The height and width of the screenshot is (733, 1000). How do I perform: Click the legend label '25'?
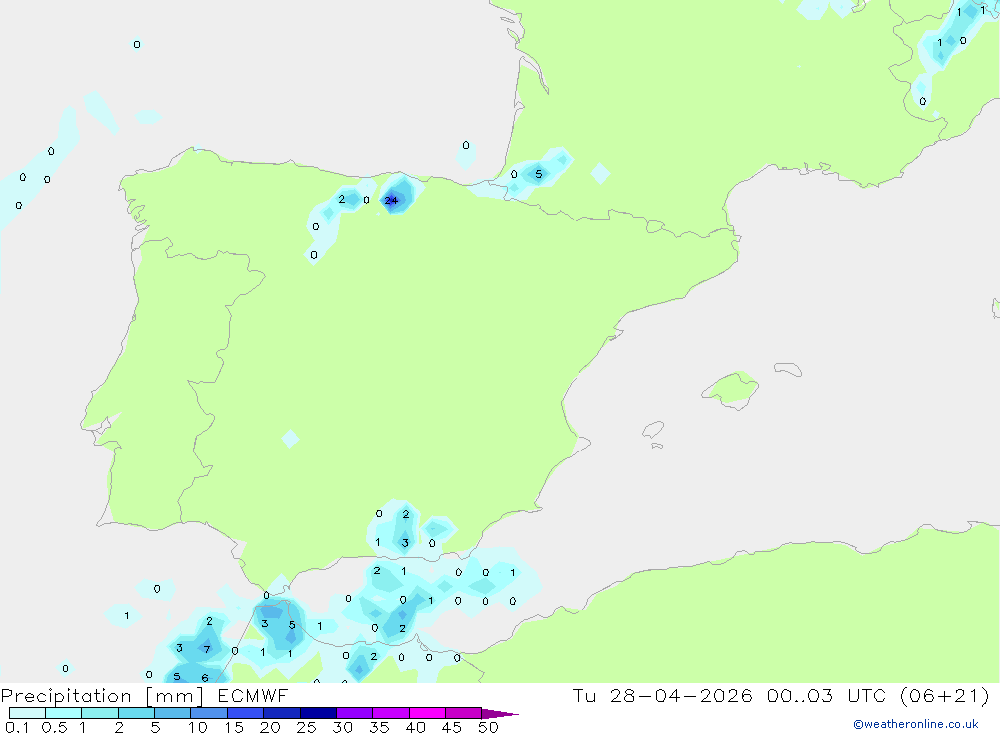click(307, 727)
